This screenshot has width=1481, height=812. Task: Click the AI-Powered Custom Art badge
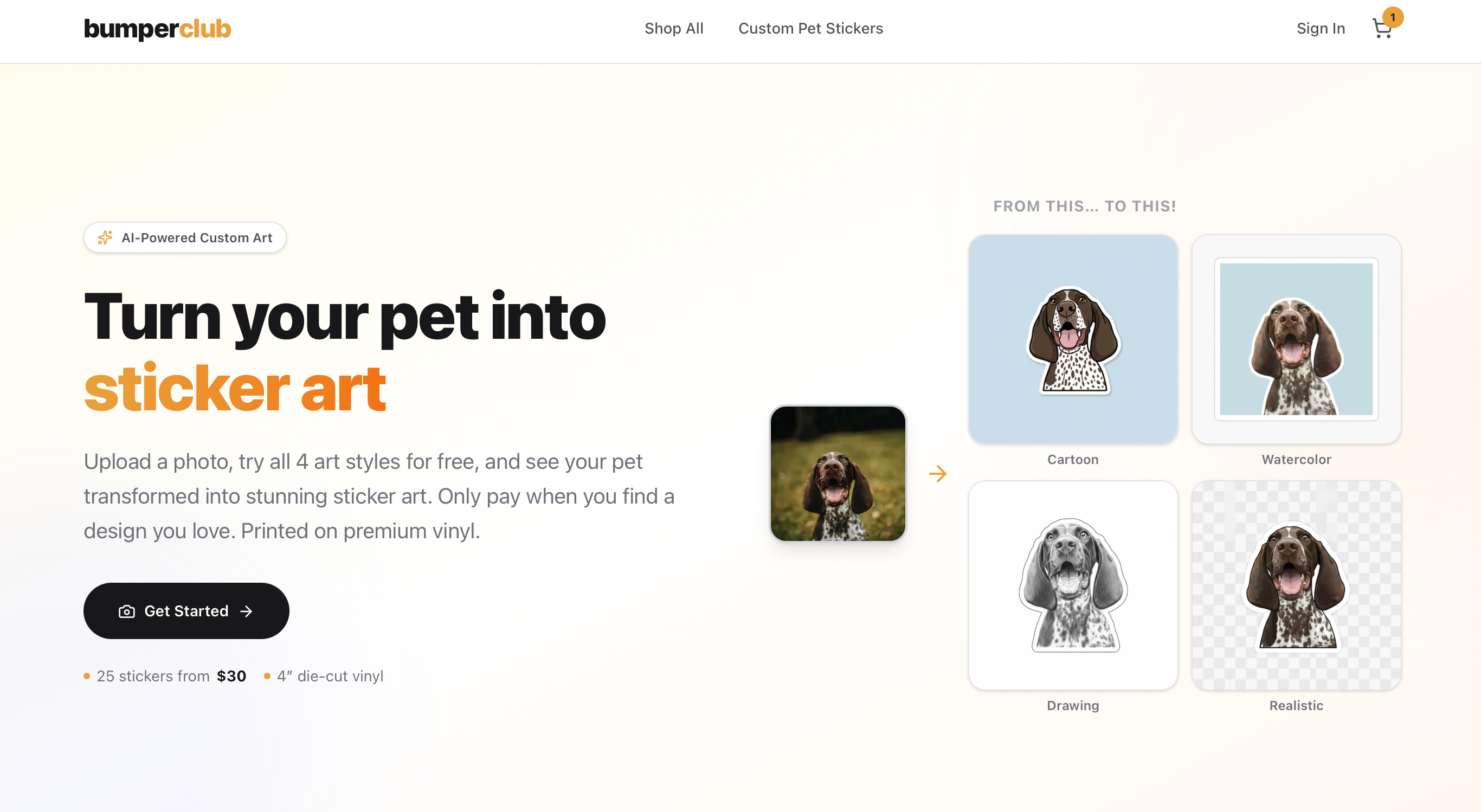click(185, 237)
